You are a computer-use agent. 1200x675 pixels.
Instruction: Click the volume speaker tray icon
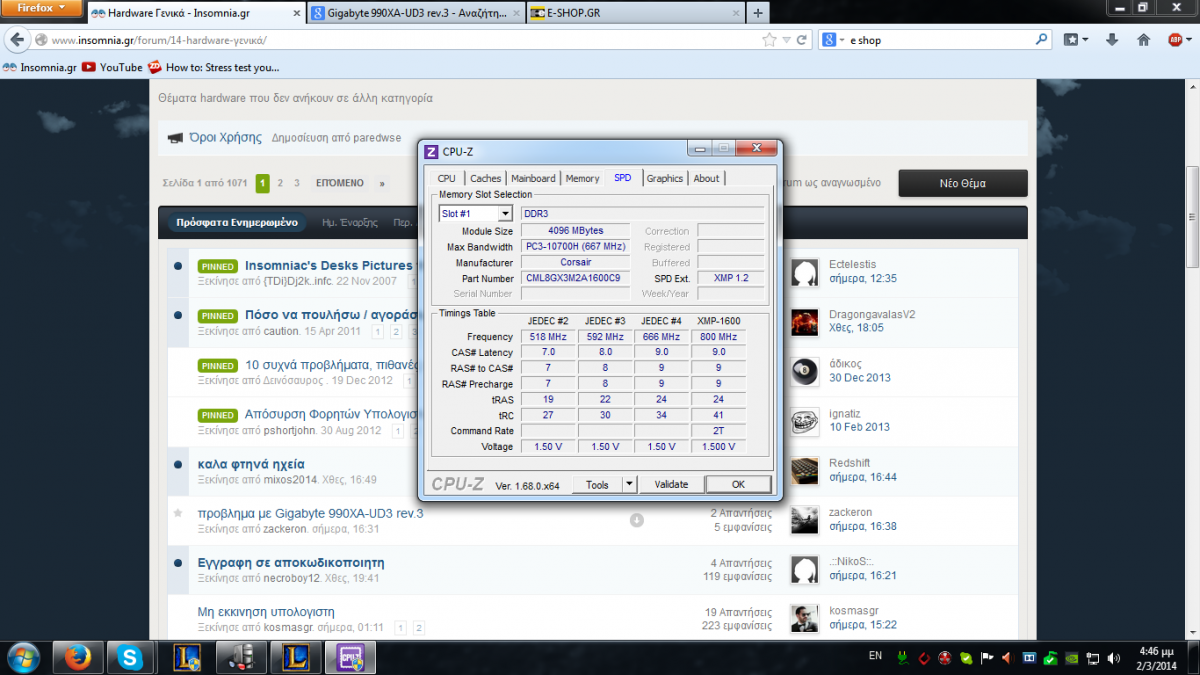click(x=1115, y=657)
